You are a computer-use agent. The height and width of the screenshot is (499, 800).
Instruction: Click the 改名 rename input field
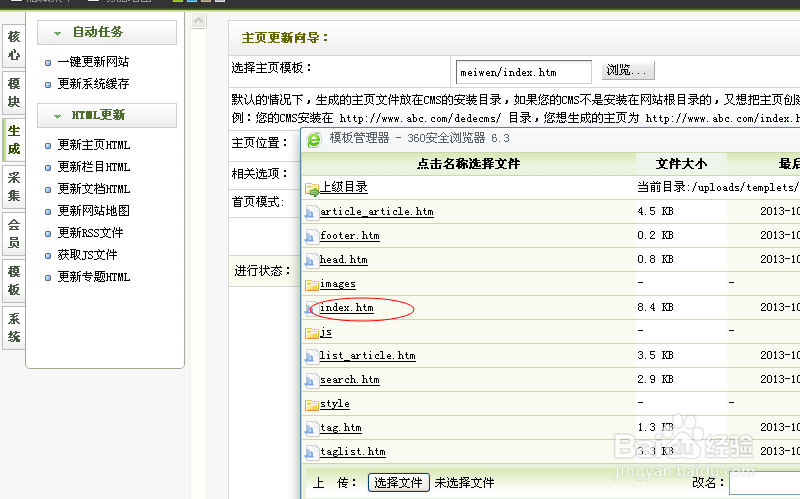(764, 483)
